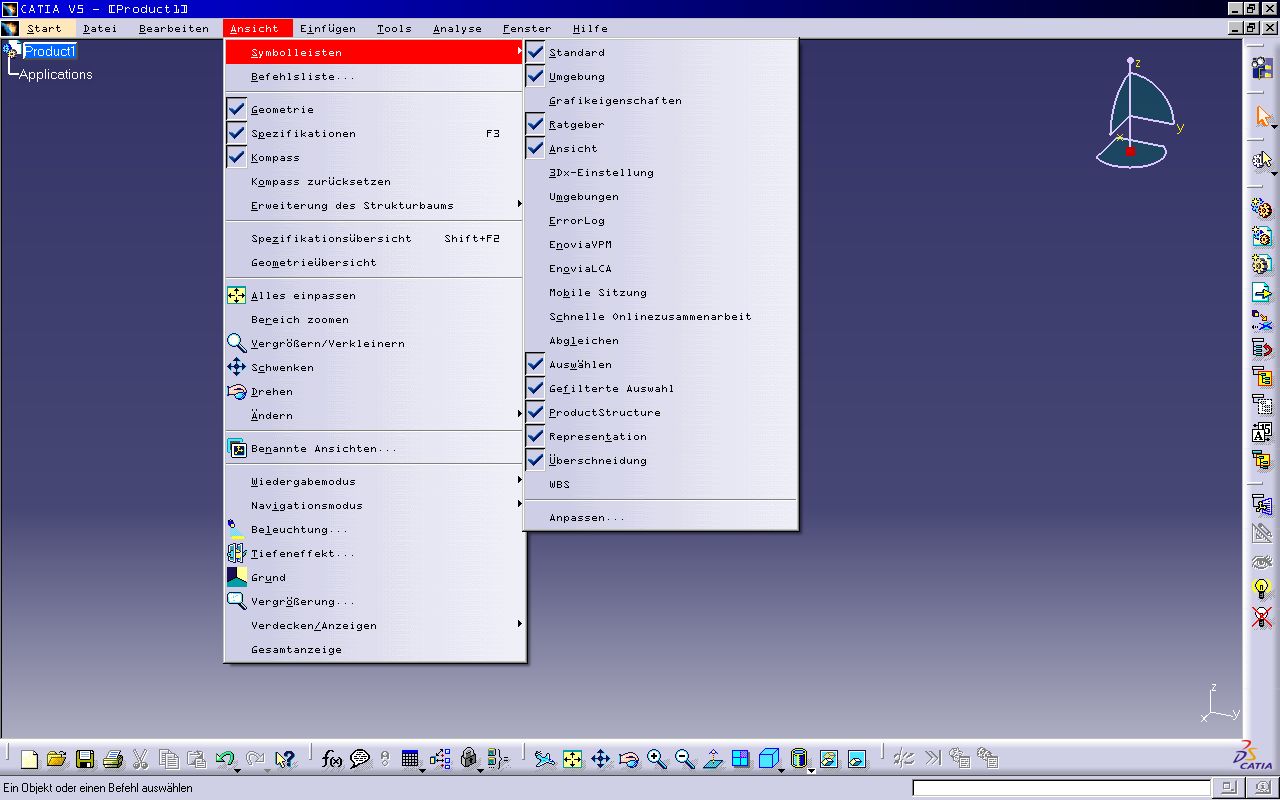The image size is (1280, 800).
Task: Open the Einfügen menu
Action: [x=328, y=28]
